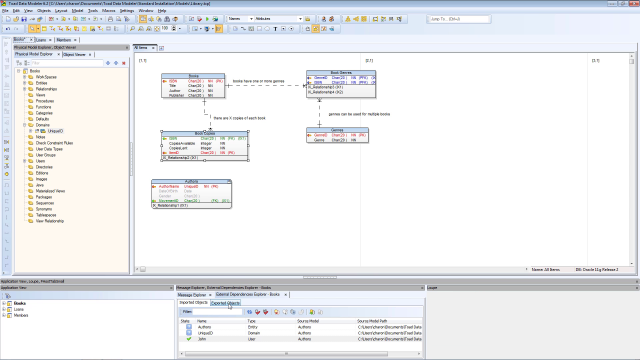Click the first red check icon in dependencies toolbar
Screen dimensions: 640x360
[x=258, y=312]
